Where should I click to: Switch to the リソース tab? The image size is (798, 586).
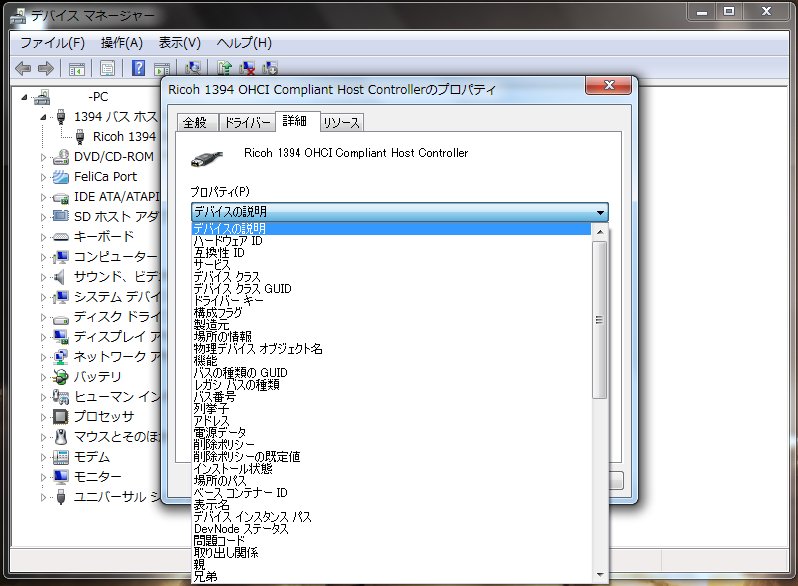[x=341, y=123]
